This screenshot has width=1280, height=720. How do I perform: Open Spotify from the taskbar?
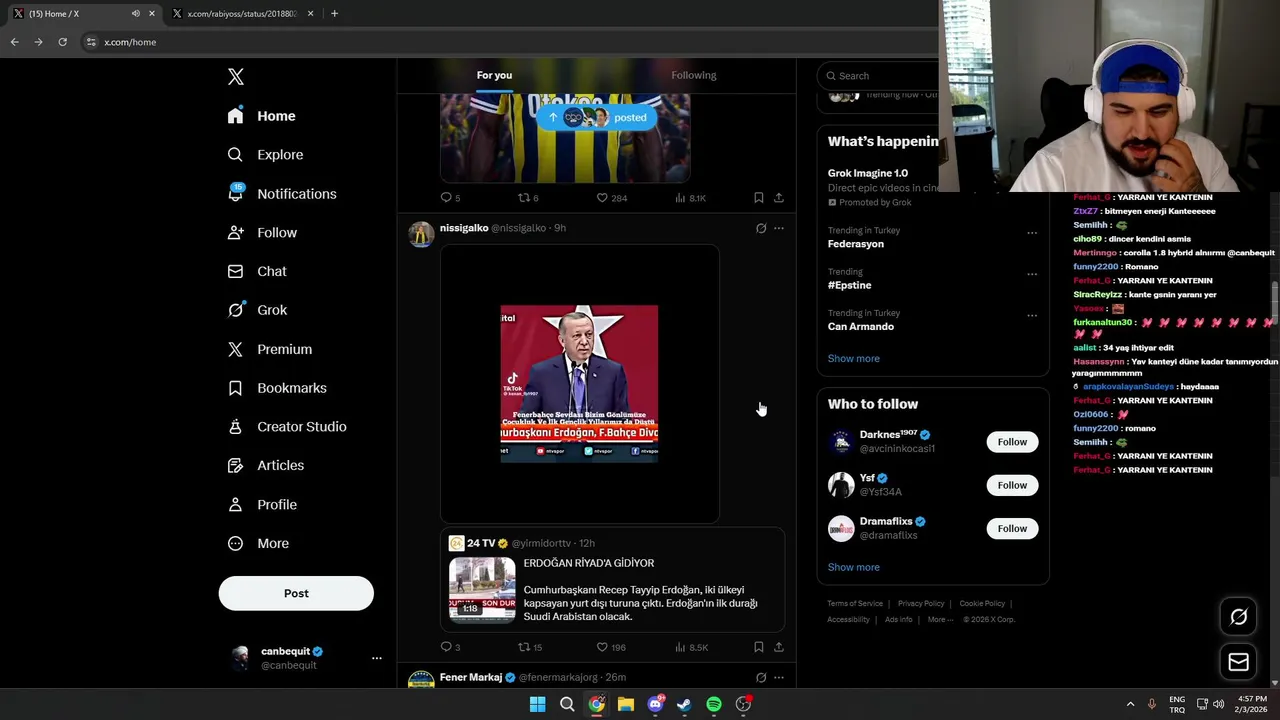(x=714, y=704)
